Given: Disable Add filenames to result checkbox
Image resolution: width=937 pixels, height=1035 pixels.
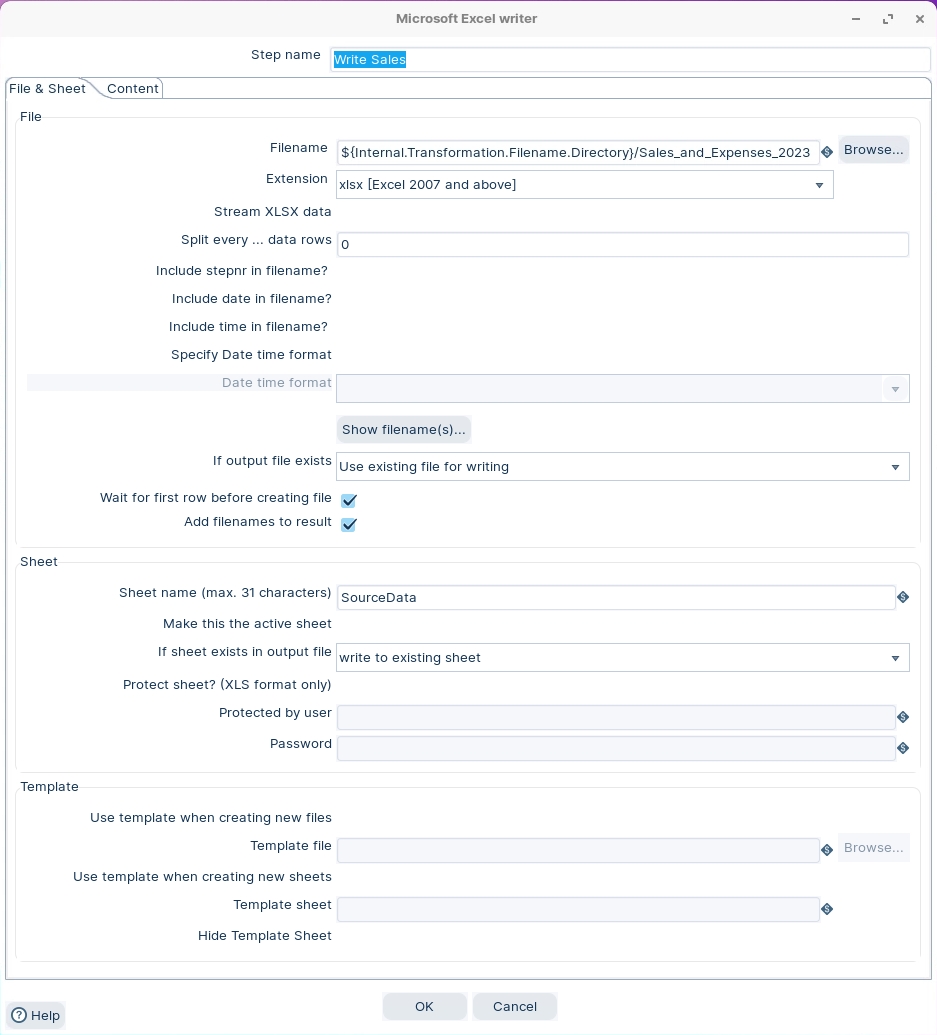Looking at the screenshot, I should pos(349,524).
